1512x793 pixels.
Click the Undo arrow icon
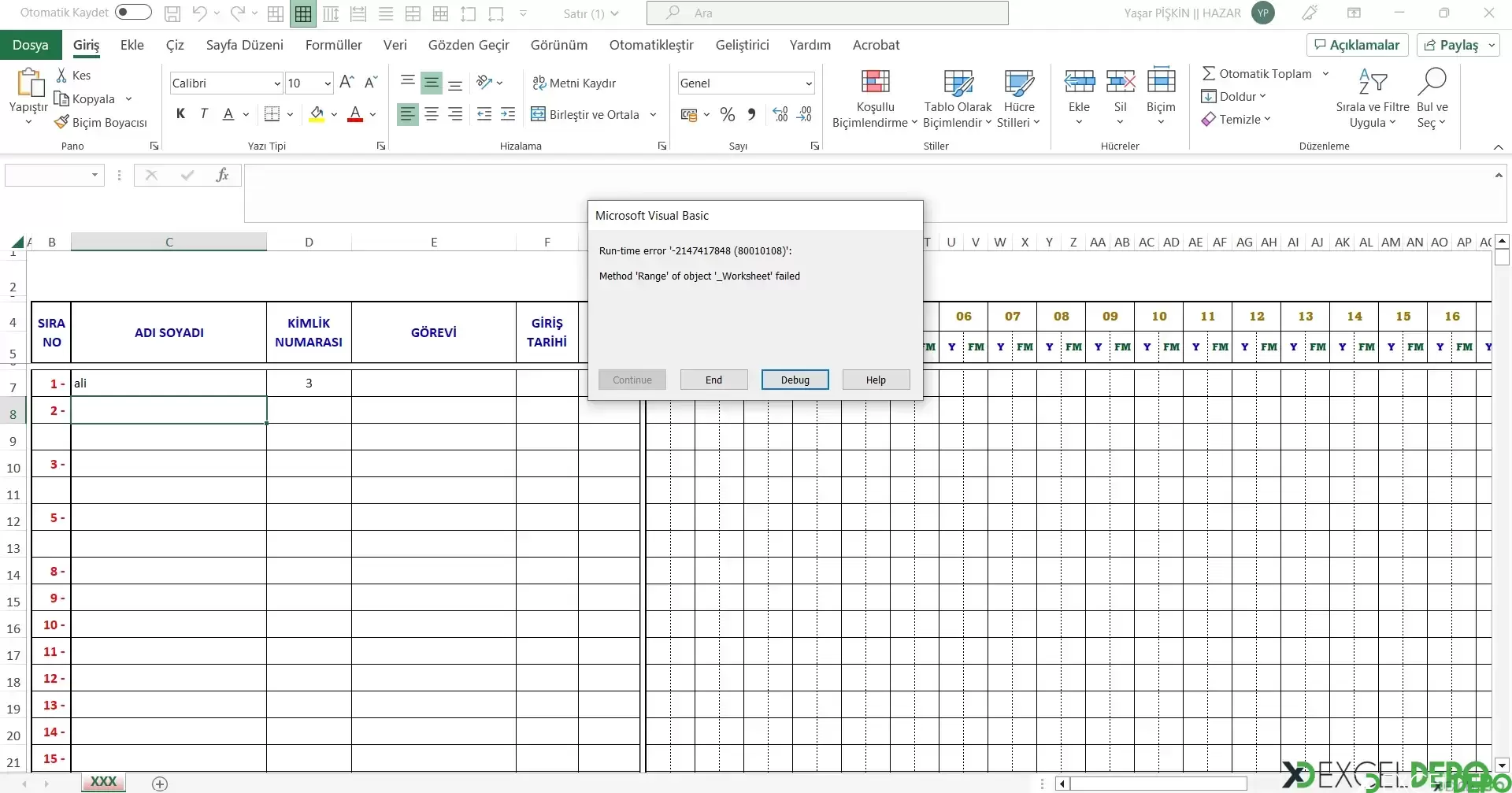coord(199,13)
